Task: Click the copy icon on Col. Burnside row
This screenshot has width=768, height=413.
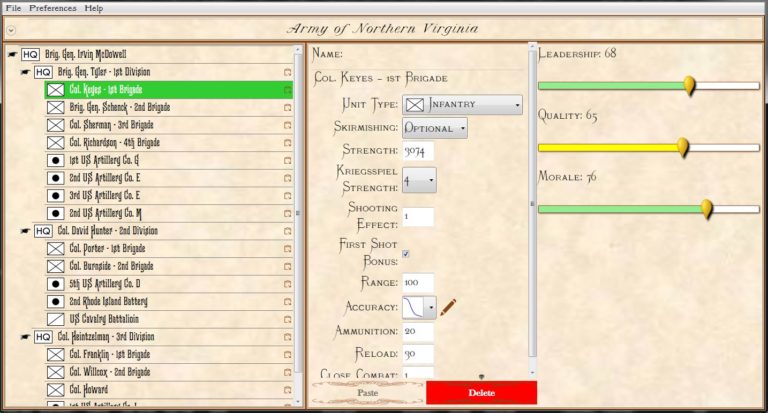Action: (x=288, y=266)
